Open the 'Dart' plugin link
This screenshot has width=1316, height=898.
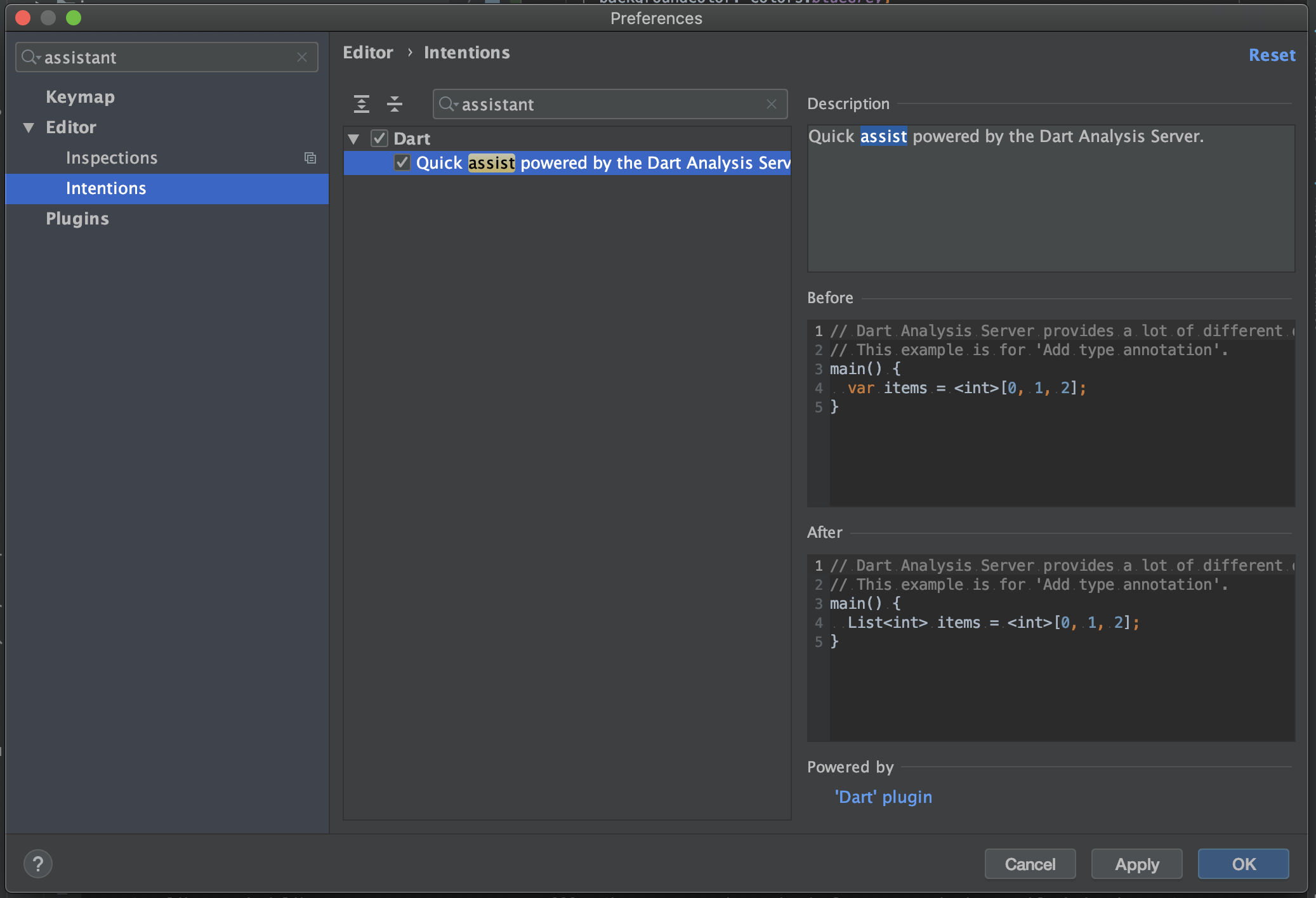883,797
